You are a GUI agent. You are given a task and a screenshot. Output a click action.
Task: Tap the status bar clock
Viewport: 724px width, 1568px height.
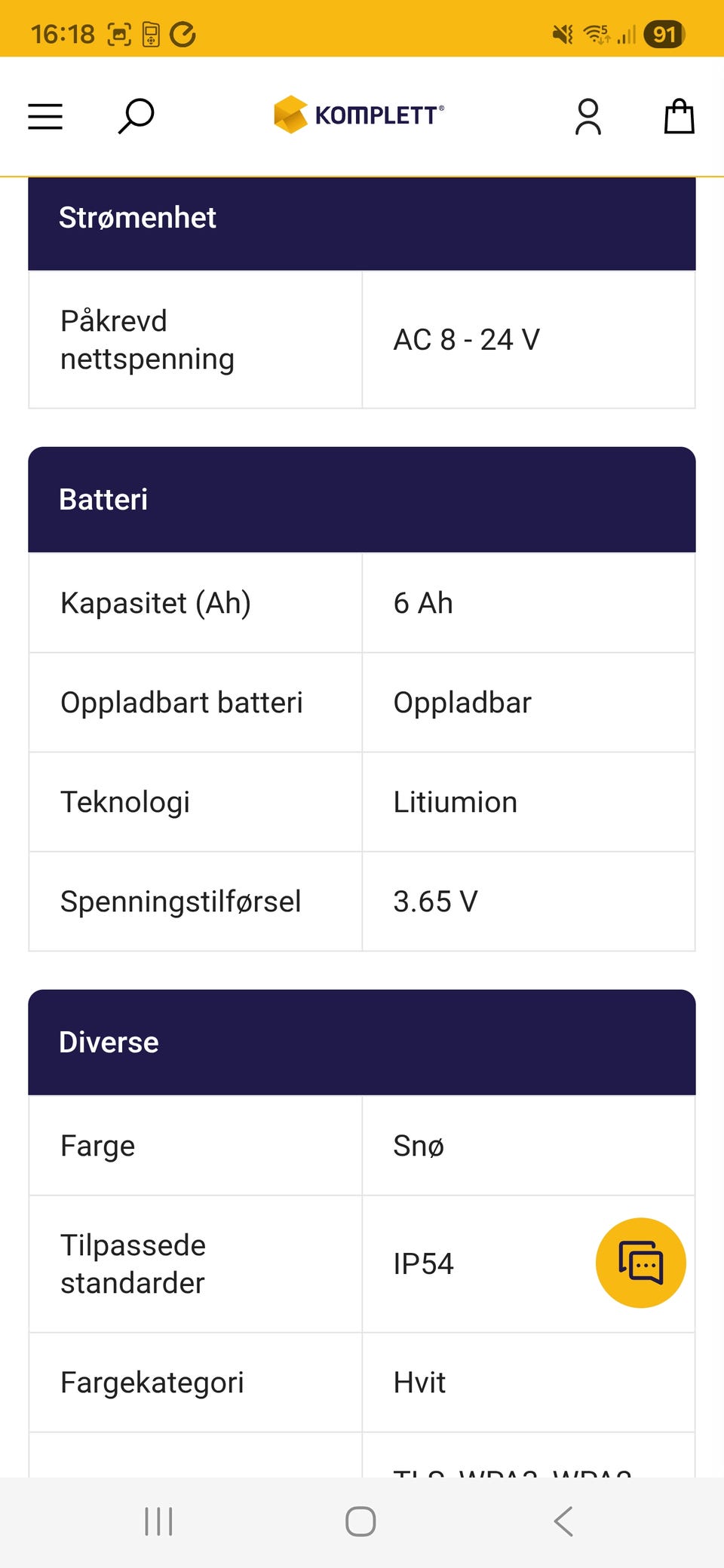pyautogui.click(x=63, y=34)
